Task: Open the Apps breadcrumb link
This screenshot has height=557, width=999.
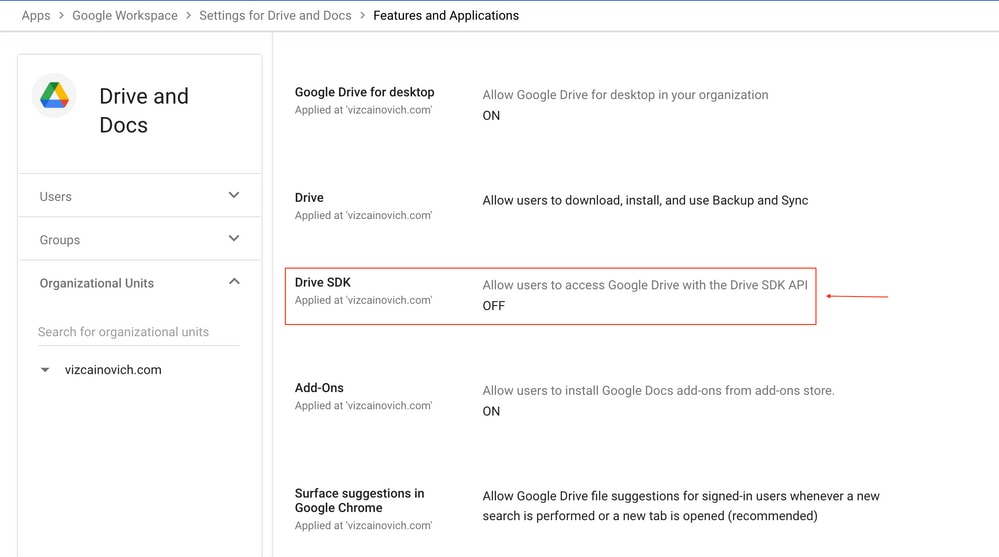Action: pyautogui.click(x=36, y=15)
